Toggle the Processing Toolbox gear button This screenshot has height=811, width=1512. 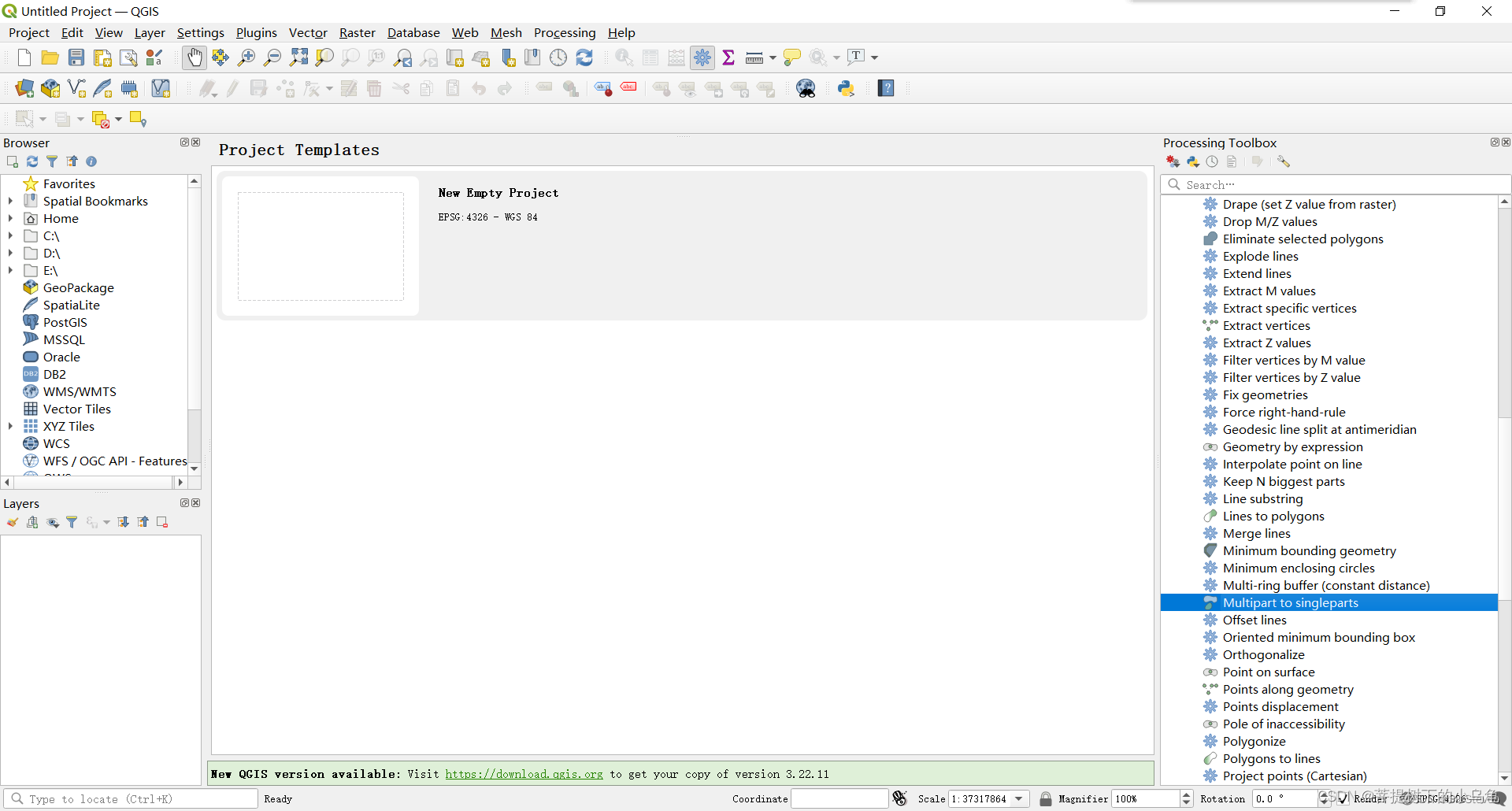(702, 57)
